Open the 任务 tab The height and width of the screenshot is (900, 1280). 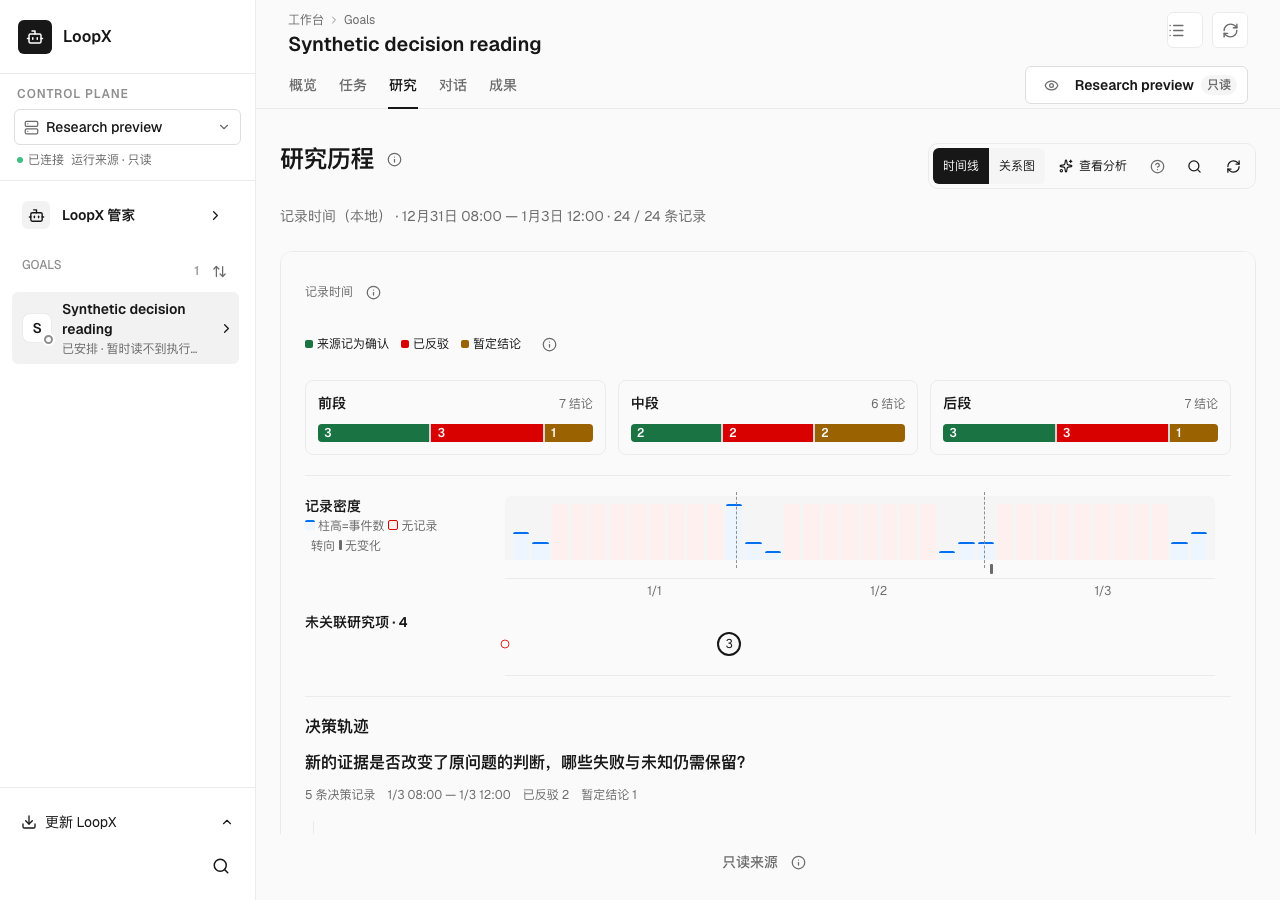(353, 85)
